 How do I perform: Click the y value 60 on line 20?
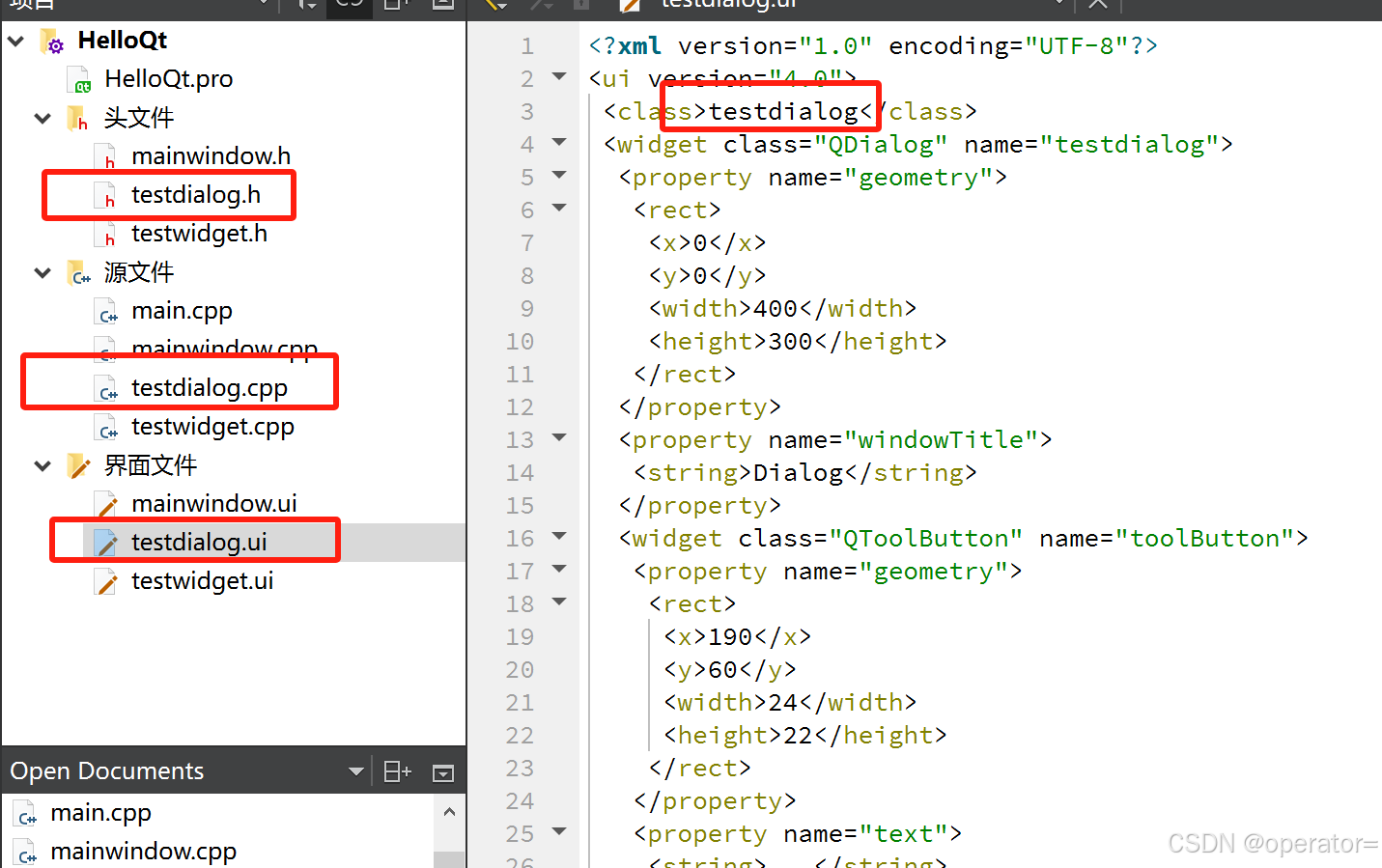coord(723,670)
